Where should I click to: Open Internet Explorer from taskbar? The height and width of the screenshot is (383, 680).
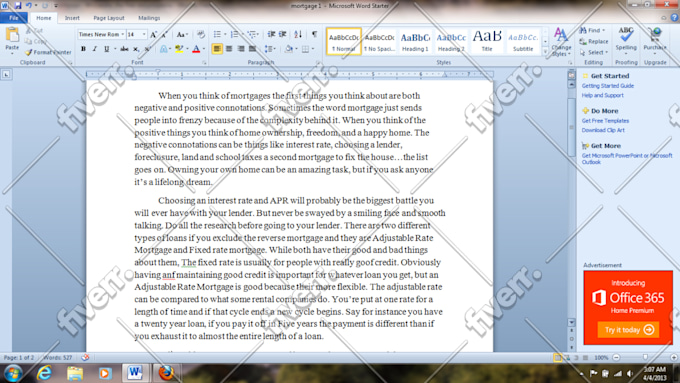tap(44, 373)
